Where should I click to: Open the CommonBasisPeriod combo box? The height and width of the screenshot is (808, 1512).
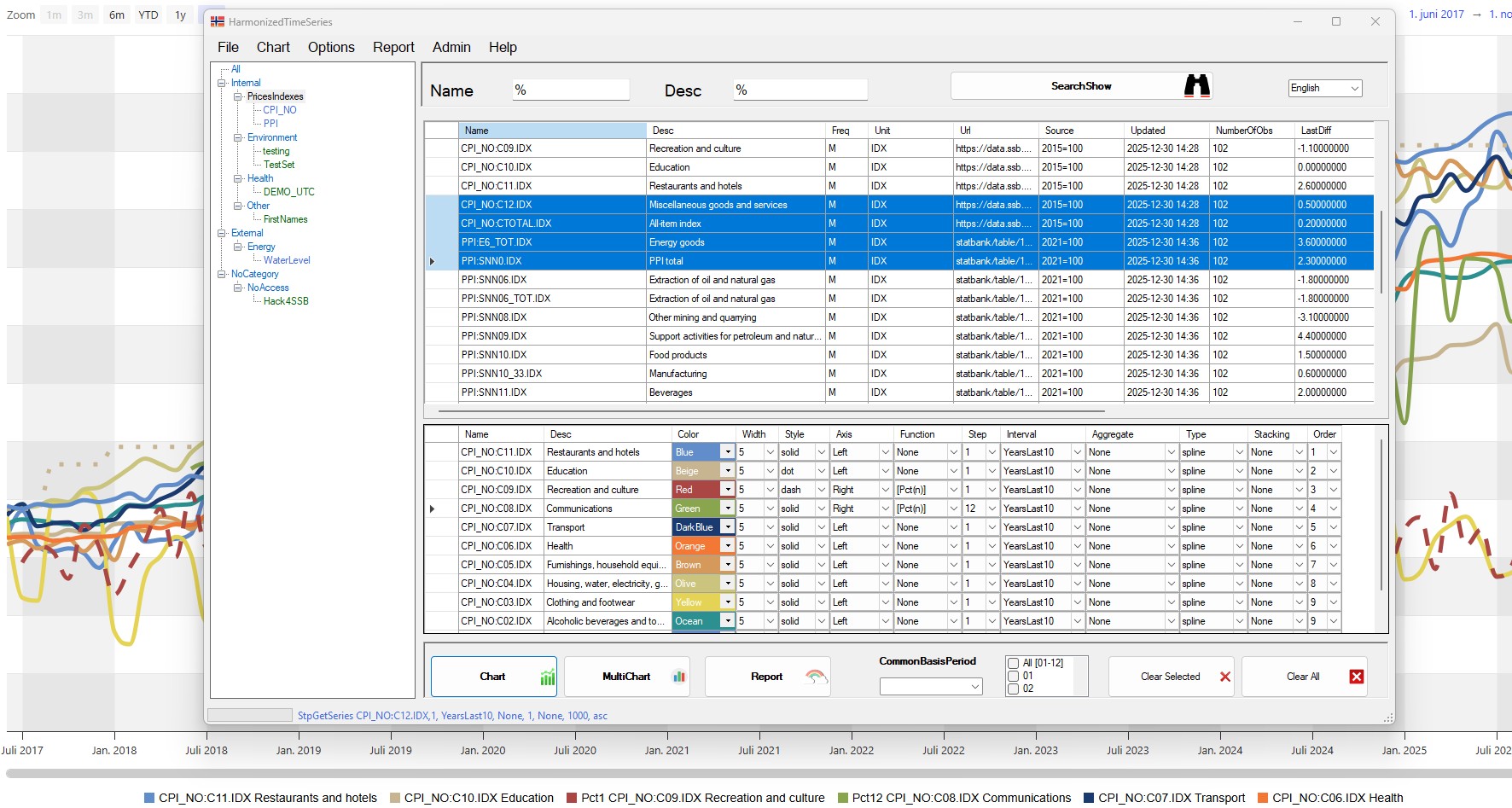(x=930, y=686)
